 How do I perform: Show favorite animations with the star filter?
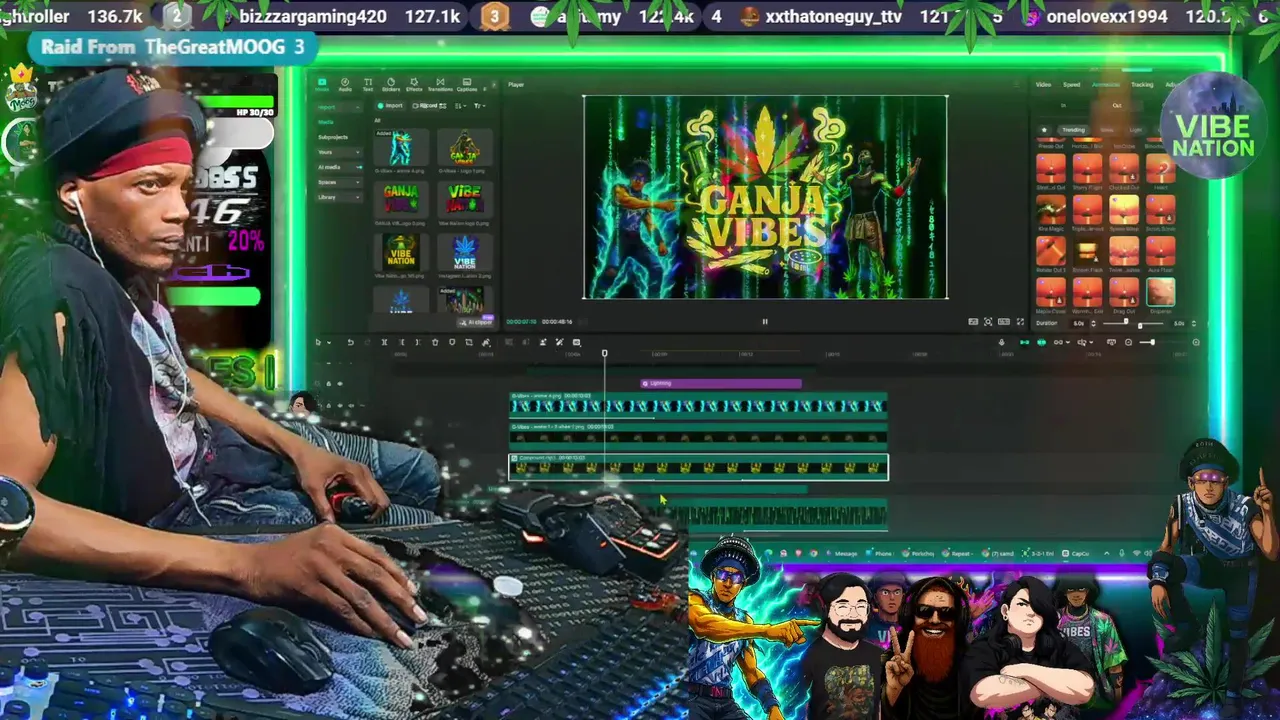tap(1044, 130)
